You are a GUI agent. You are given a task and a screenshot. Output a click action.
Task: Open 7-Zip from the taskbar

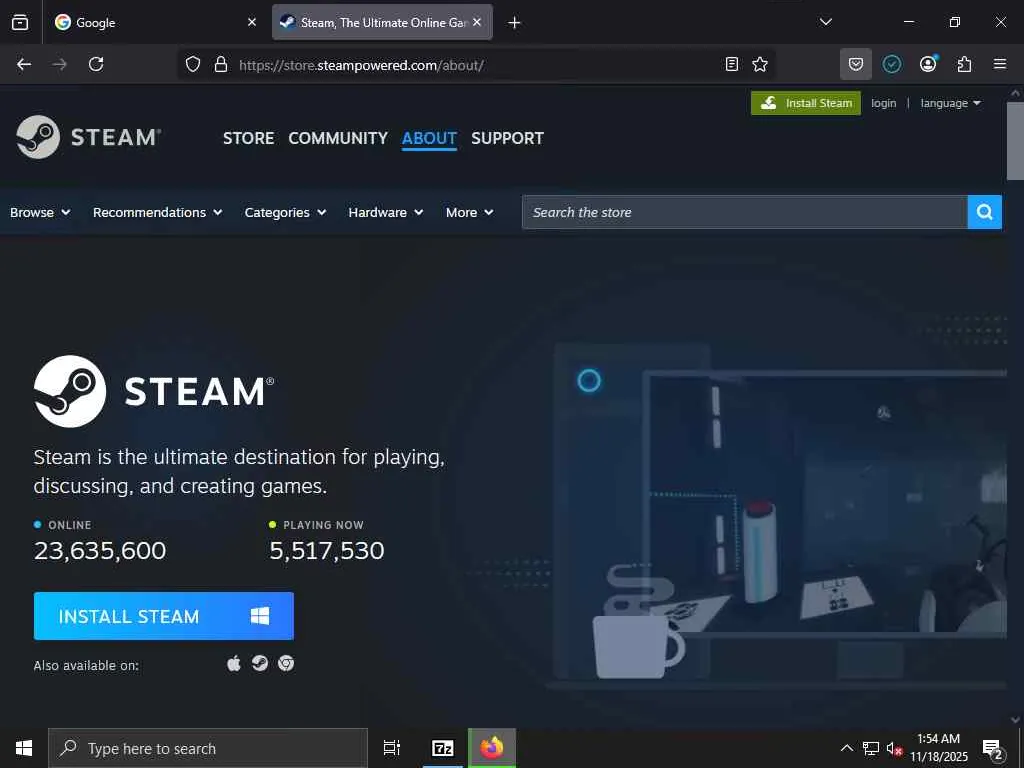tap(443, 748)
